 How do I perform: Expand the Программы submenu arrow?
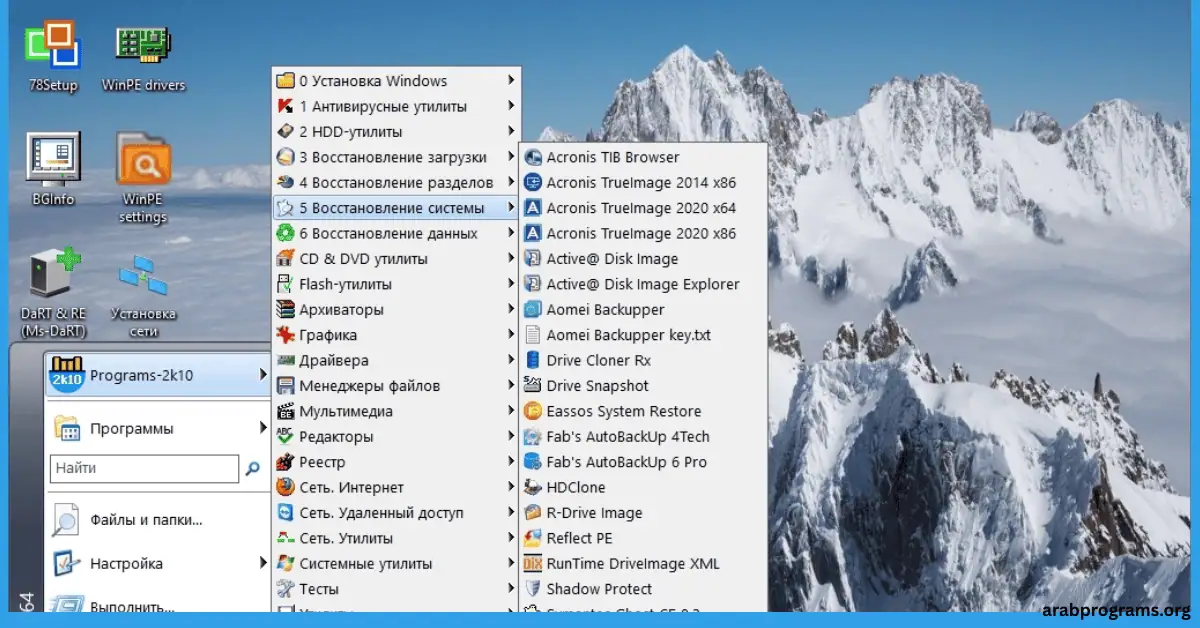tap(263, 429)
